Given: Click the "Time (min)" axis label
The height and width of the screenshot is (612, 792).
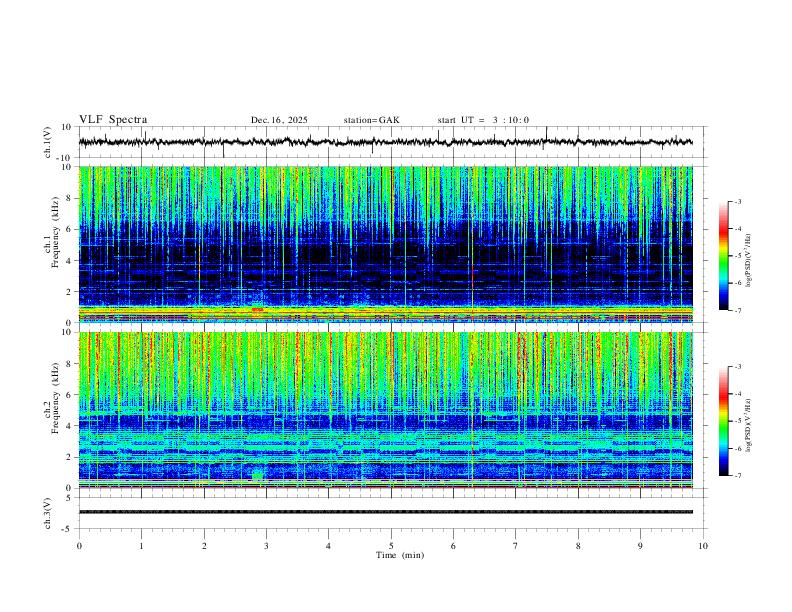Looking at the screenshot, I should 400,555.
